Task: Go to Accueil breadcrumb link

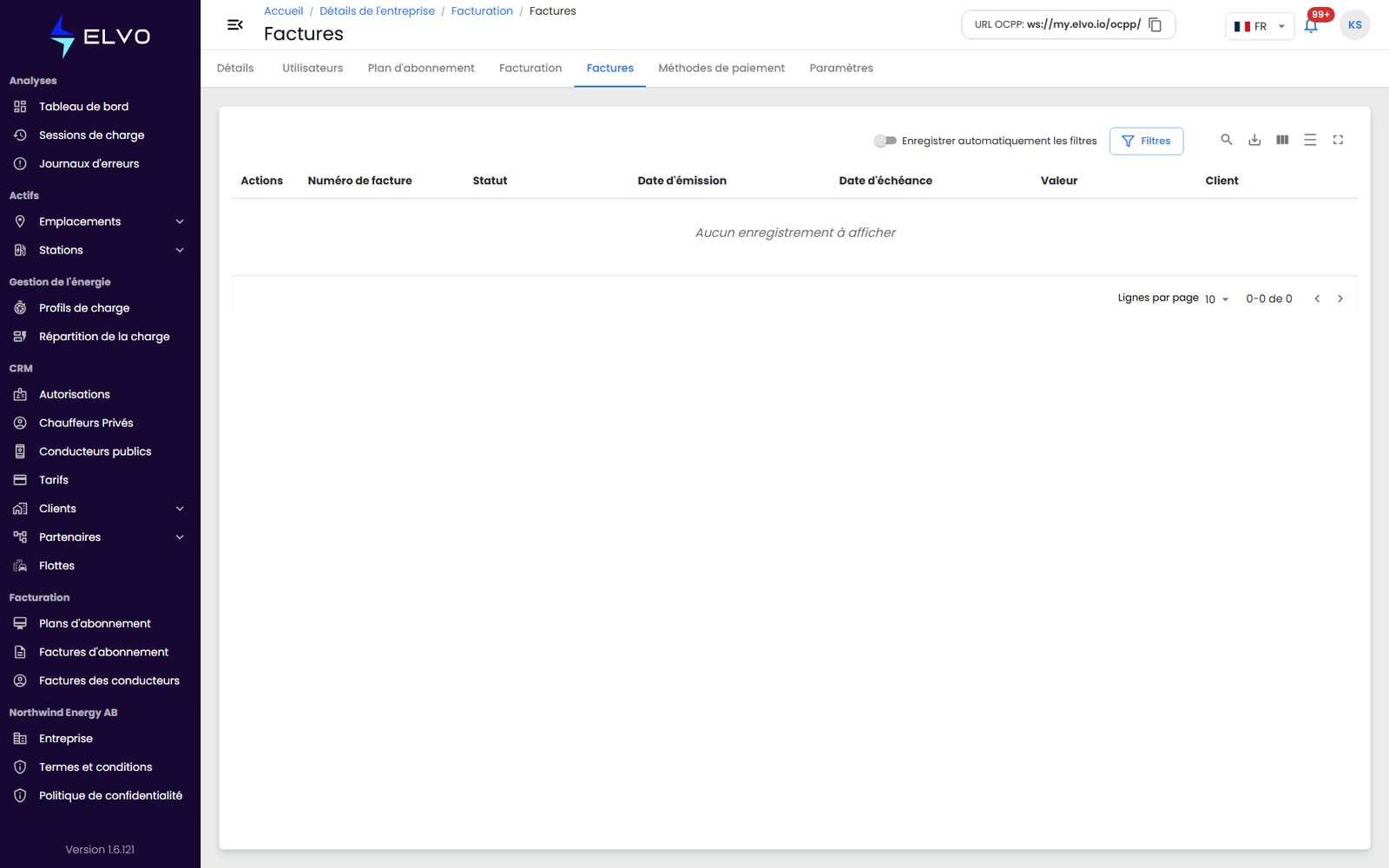Action: tap(284, 11)
